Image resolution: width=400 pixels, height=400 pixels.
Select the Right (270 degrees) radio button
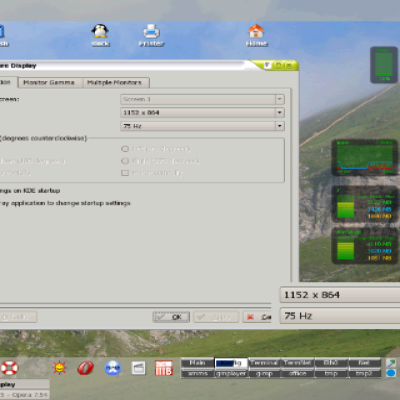pos(125,161)
